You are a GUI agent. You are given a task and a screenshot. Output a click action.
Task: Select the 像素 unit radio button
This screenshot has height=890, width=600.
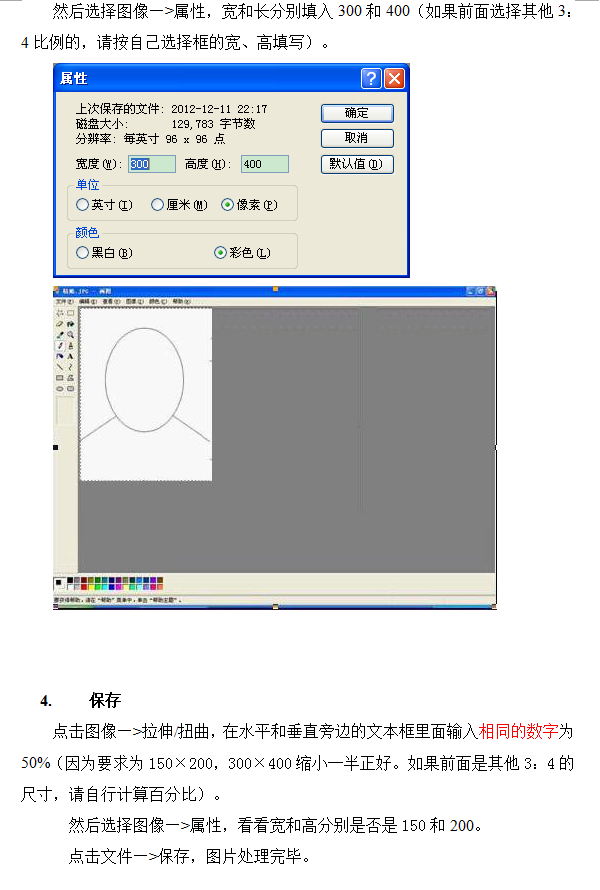pos(227,204)
